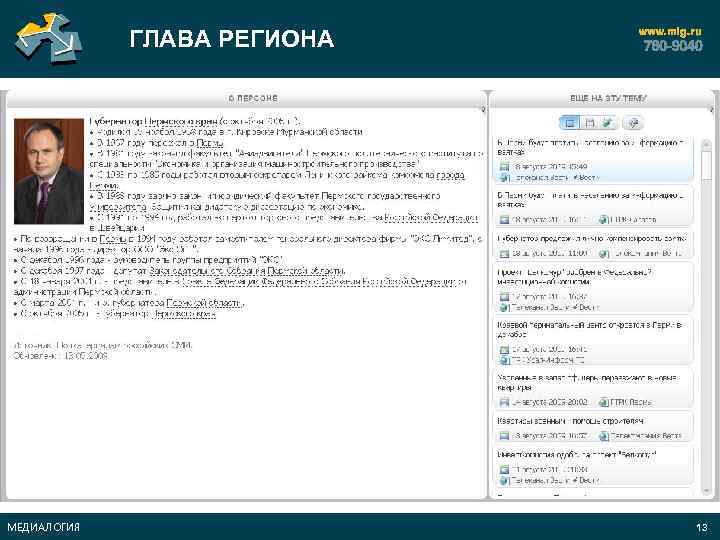Collapse the 'О персоне' panel via corner arrow
Viewport: 720px width, 540px height.
click(x=483, y=109)
